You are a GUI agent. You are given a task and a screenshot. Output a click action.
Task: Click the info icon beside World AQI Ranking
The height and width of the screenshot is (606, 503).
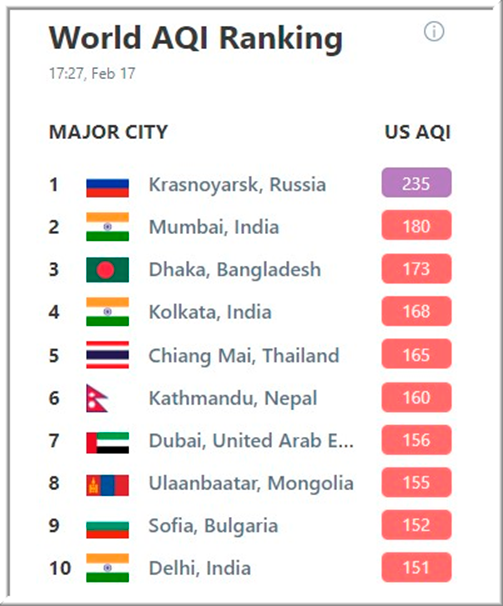click(434, 32)
